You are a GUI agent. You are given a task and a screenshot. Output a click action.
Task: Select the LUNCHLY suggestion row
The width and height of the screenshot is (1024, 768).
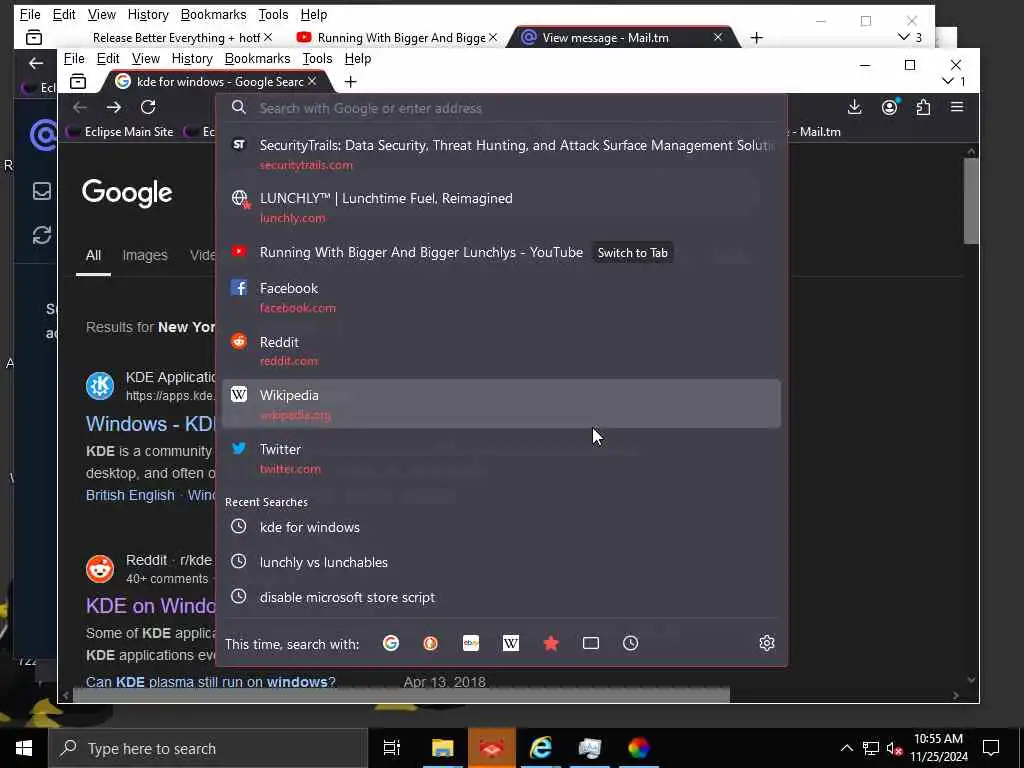point(502,208)
